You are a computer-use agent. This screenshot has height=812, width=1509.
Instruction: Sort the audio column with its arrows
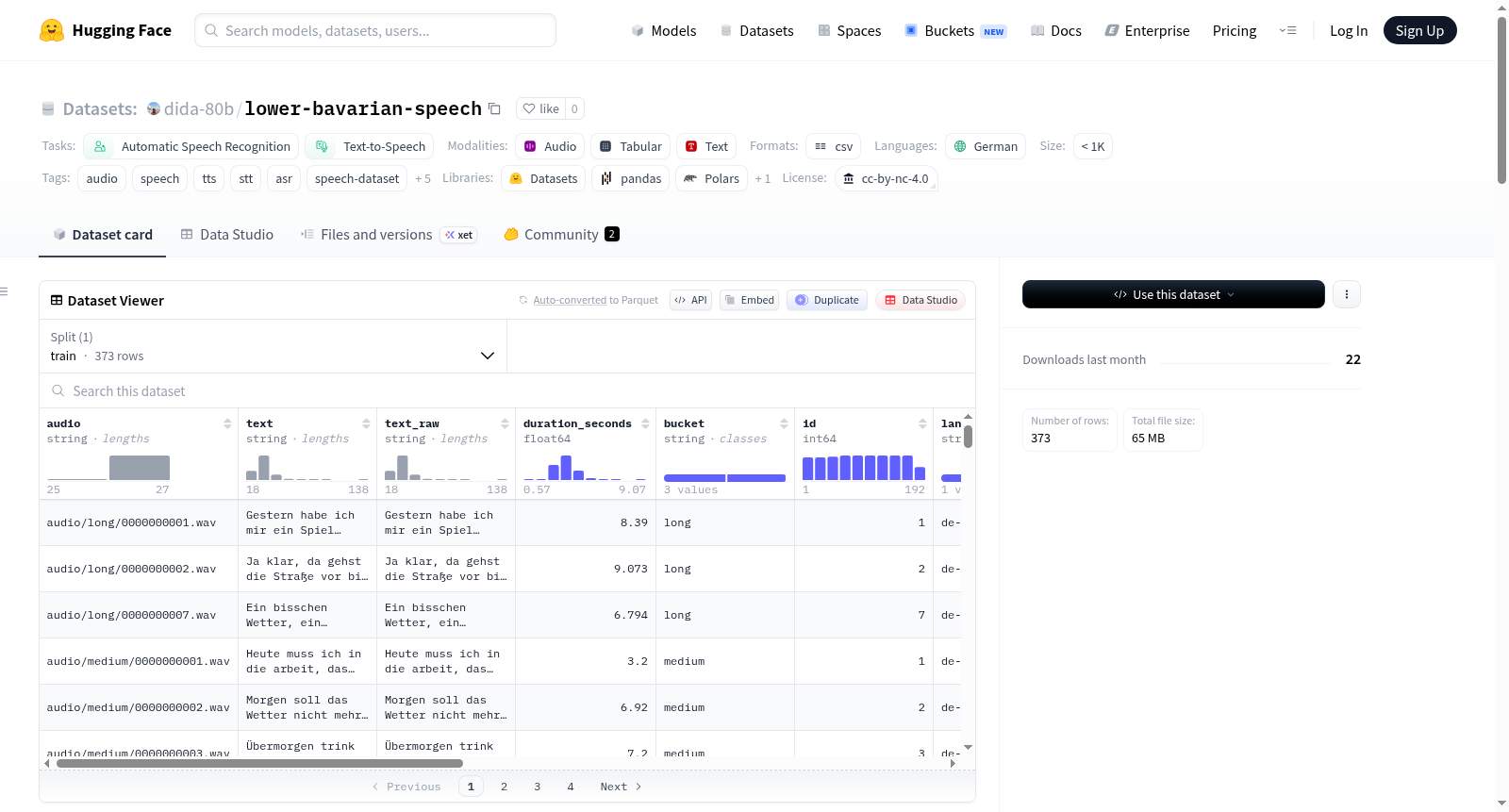(x=227, y=423)
